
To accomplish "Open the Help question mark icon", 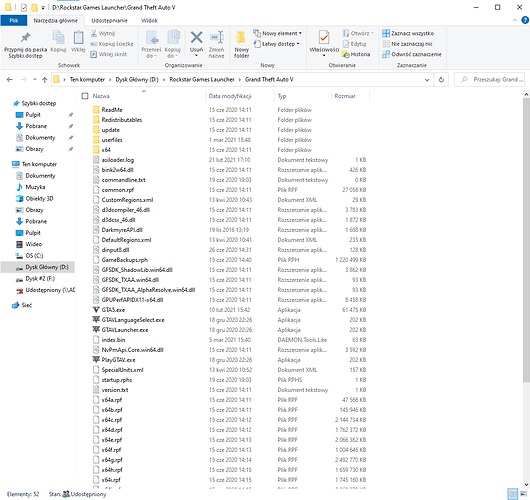I will coord(525,20).
